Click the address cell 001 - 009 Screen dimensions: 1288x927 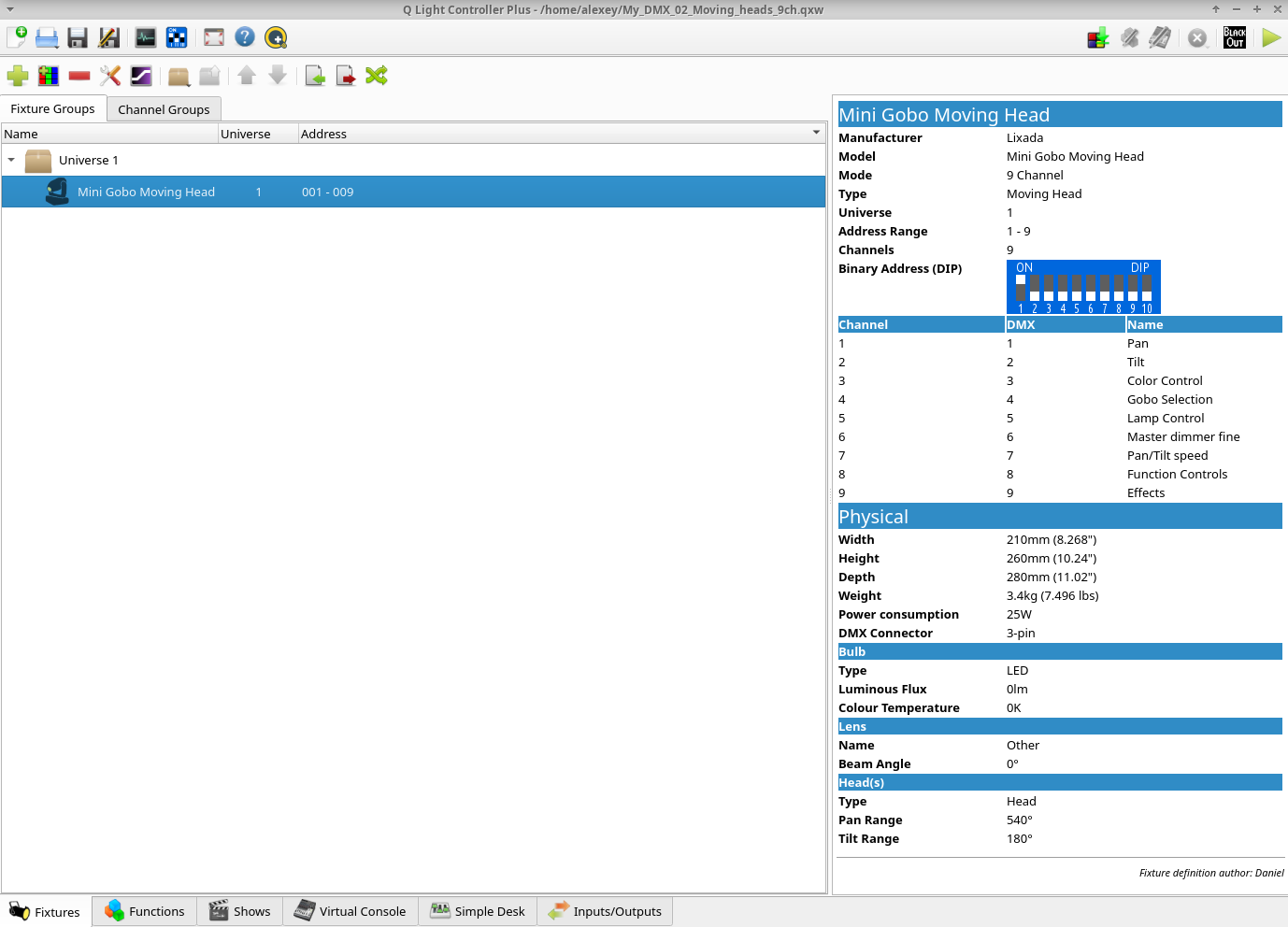[327, 192]
